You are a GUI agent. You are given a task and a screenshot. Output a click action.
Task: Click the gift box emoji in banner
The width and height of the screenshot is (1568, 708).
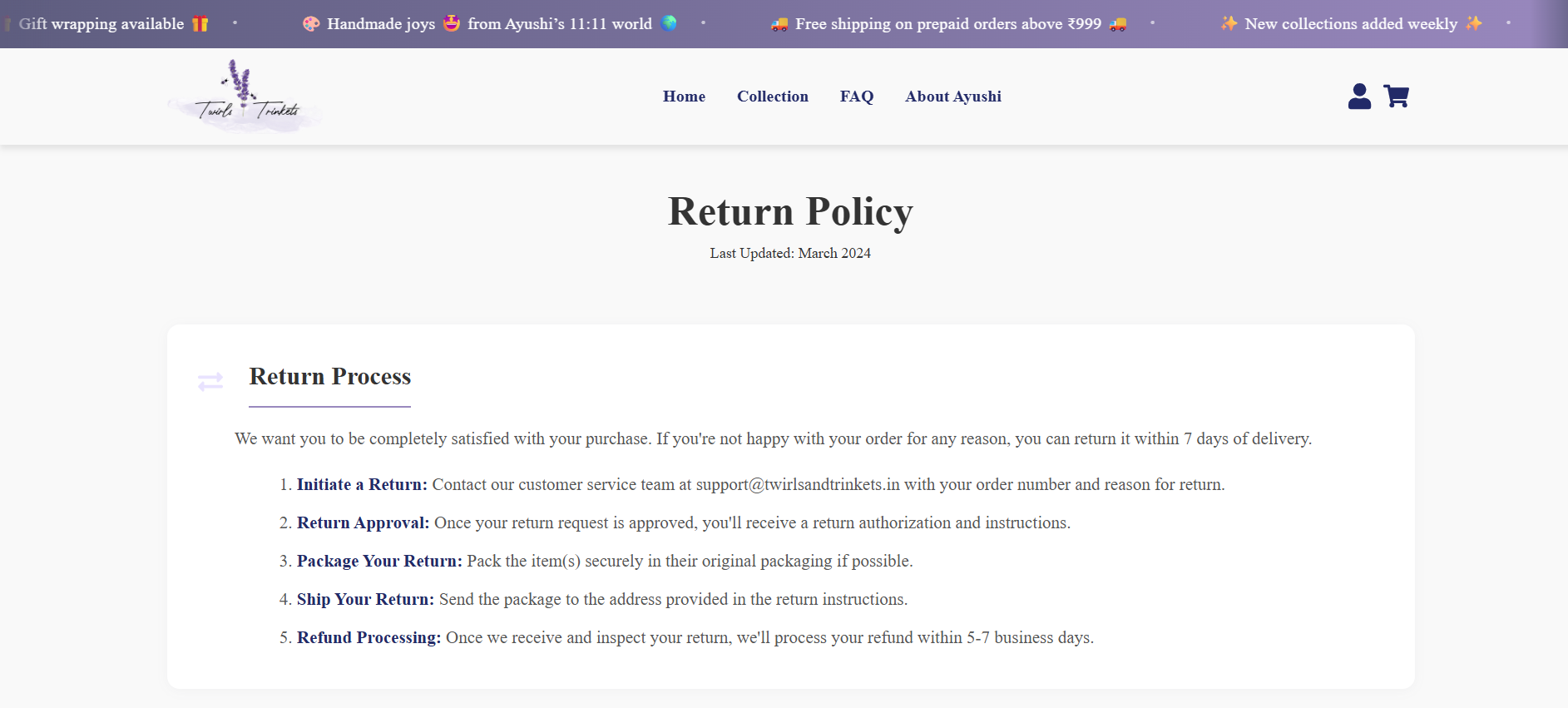pyautogui.click(x=200, y=24)
